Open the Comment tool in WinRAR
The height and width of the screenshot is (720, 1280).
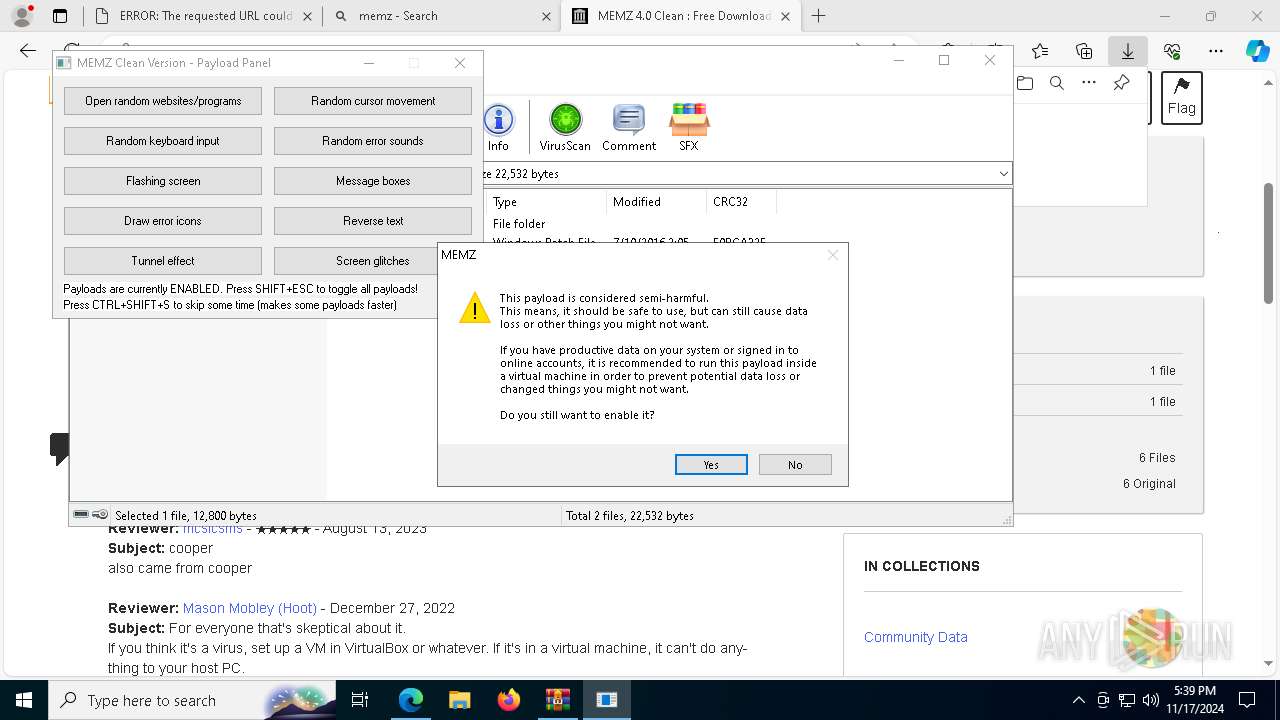629,127
